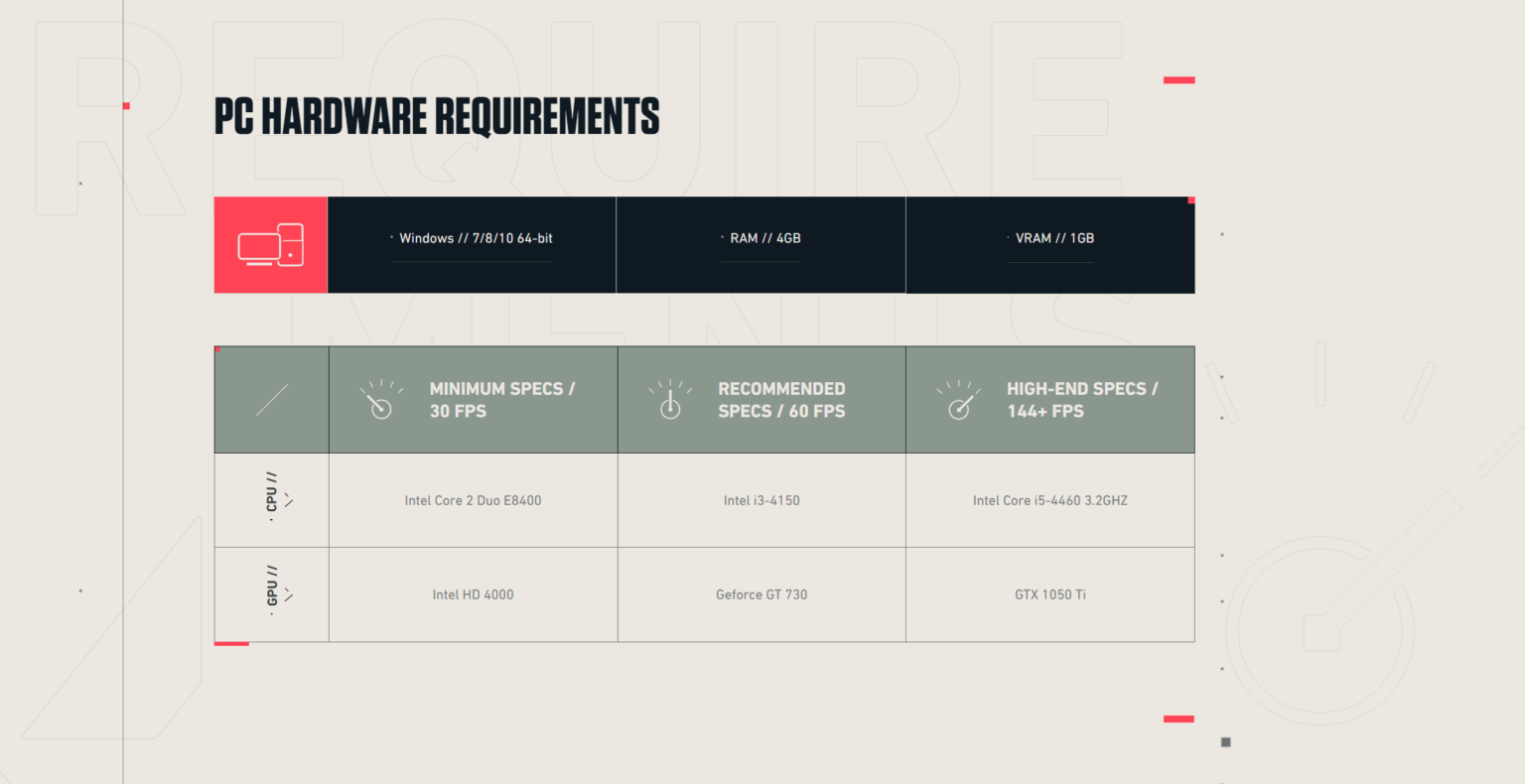
Task: Select the RAM 4GB requirement box
Action: [x=764, y=238]
